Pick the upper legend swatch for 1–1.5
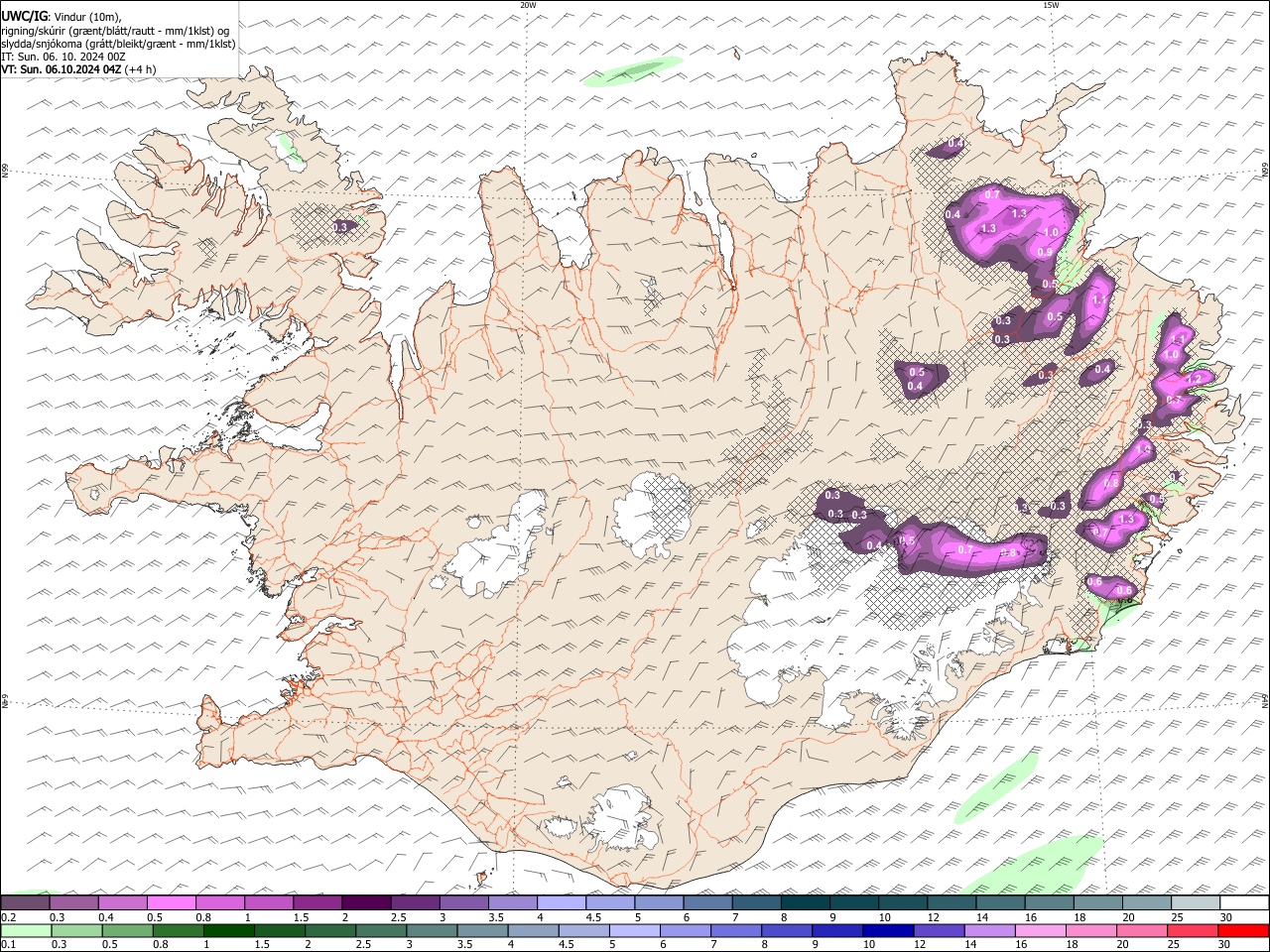 (269, 902)
